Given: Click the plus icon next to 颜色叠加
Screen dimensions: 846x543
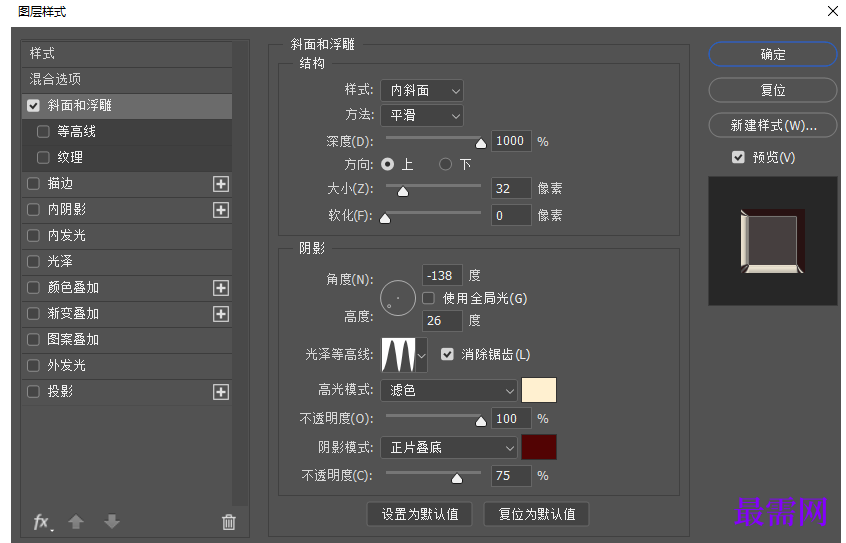Looking at the screenshot, I should click(220, 288).
